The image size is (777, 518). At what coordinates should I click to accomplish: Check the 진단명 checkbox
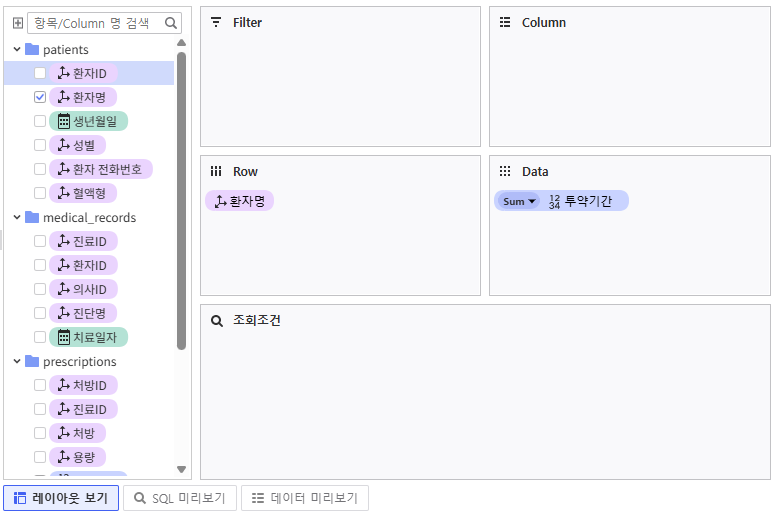(x=40, y=313)
